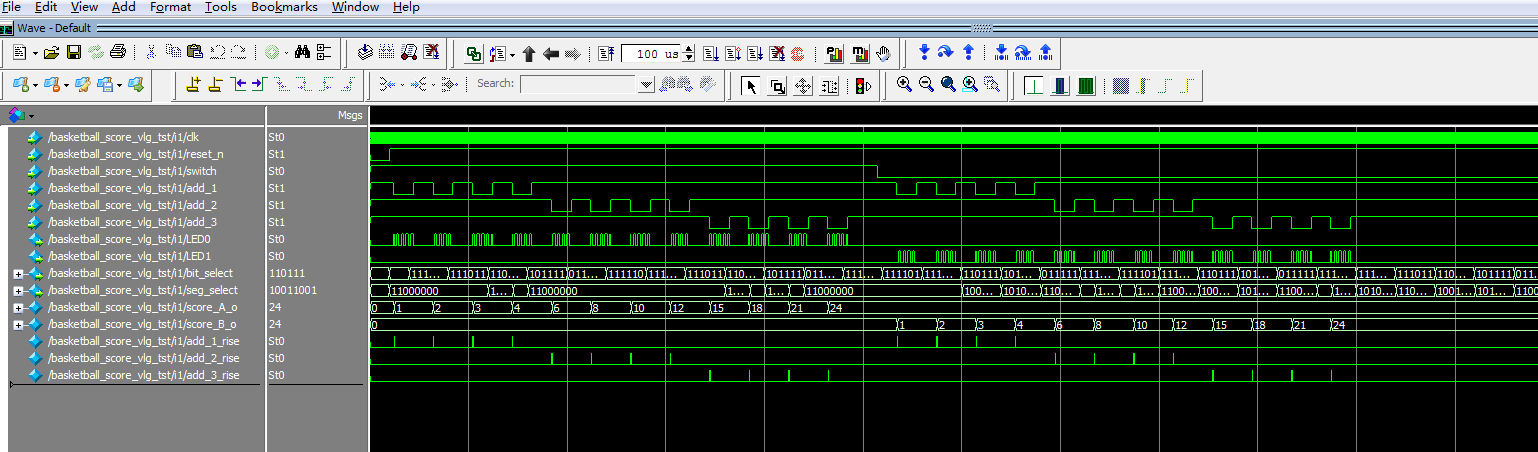Select the solid green waveform icon
This screenshot has height=452, width=1538.
(1086, 86)
